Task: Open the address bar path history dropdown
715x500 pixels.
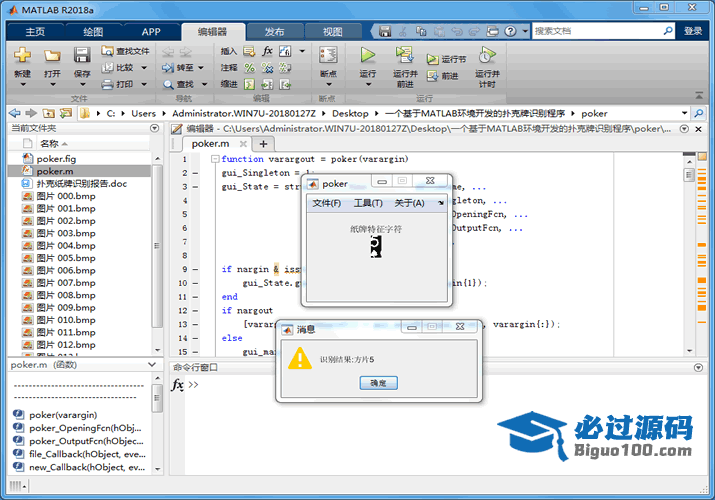Action: pos(684,113)
